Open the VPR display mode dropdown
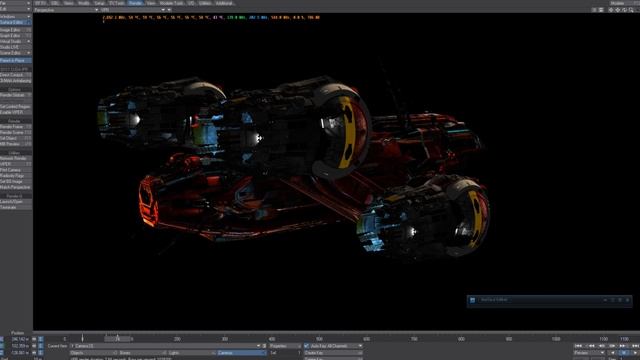The height and width of the screenshot is (360, 640). (133, 10)
